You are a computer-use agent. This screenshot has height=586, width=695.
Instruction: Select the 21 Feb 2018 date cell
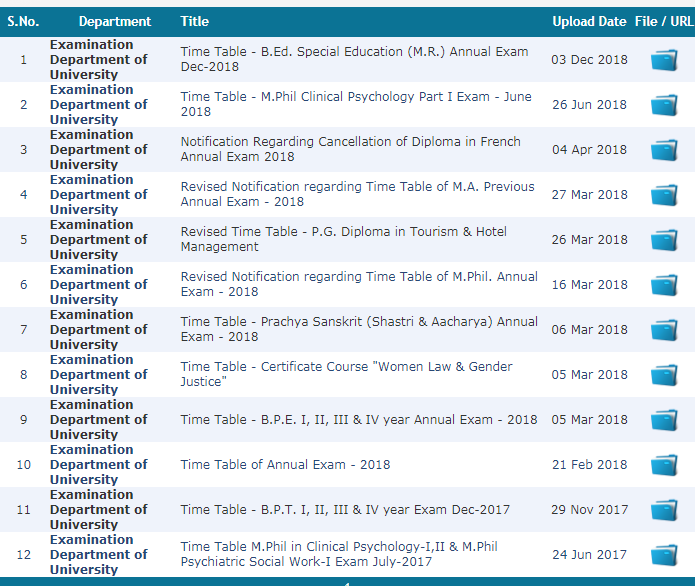[x=589, y=465]
